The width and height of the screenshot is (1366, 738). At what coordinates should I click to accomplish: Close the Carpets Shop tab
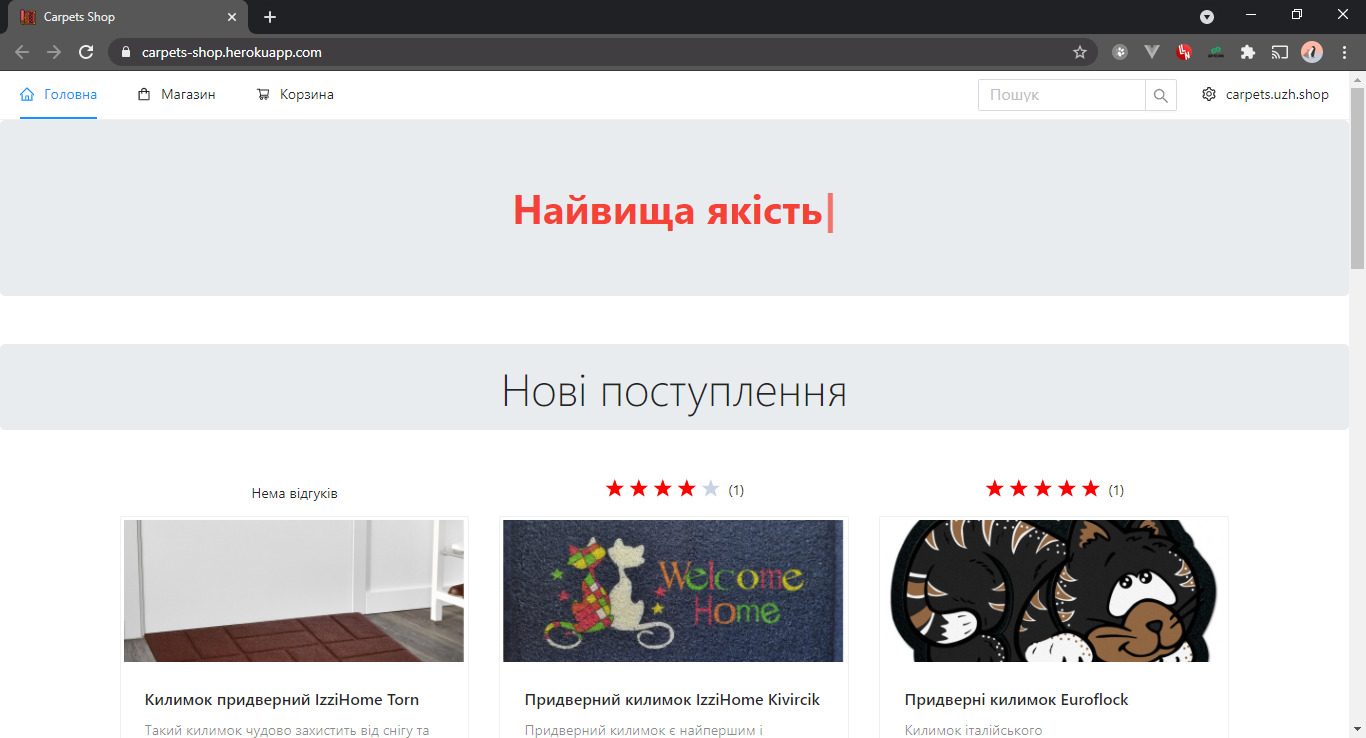(x=232, y=17)
